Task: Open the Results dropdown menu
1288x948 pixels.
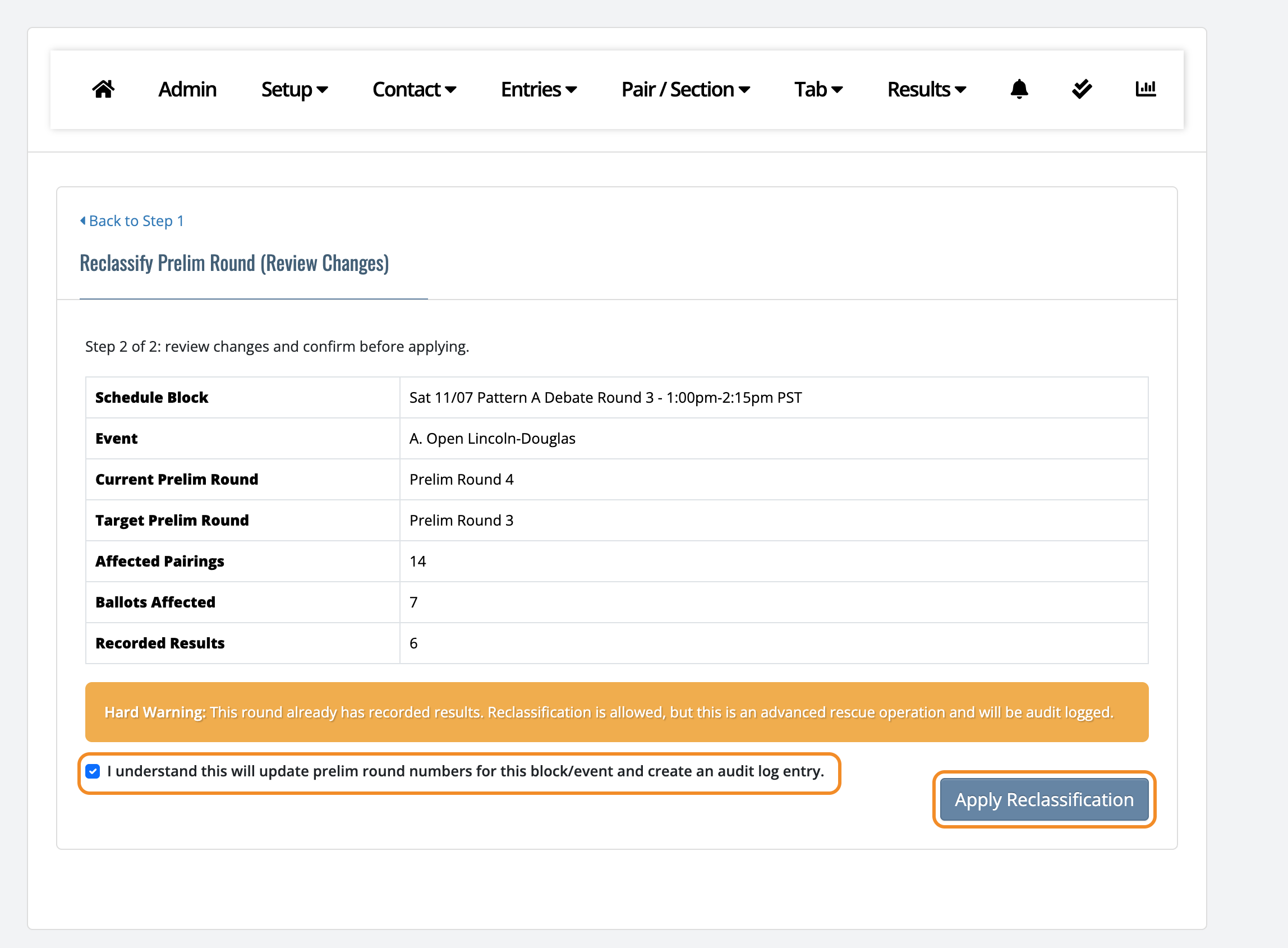Action: point(927,90)
